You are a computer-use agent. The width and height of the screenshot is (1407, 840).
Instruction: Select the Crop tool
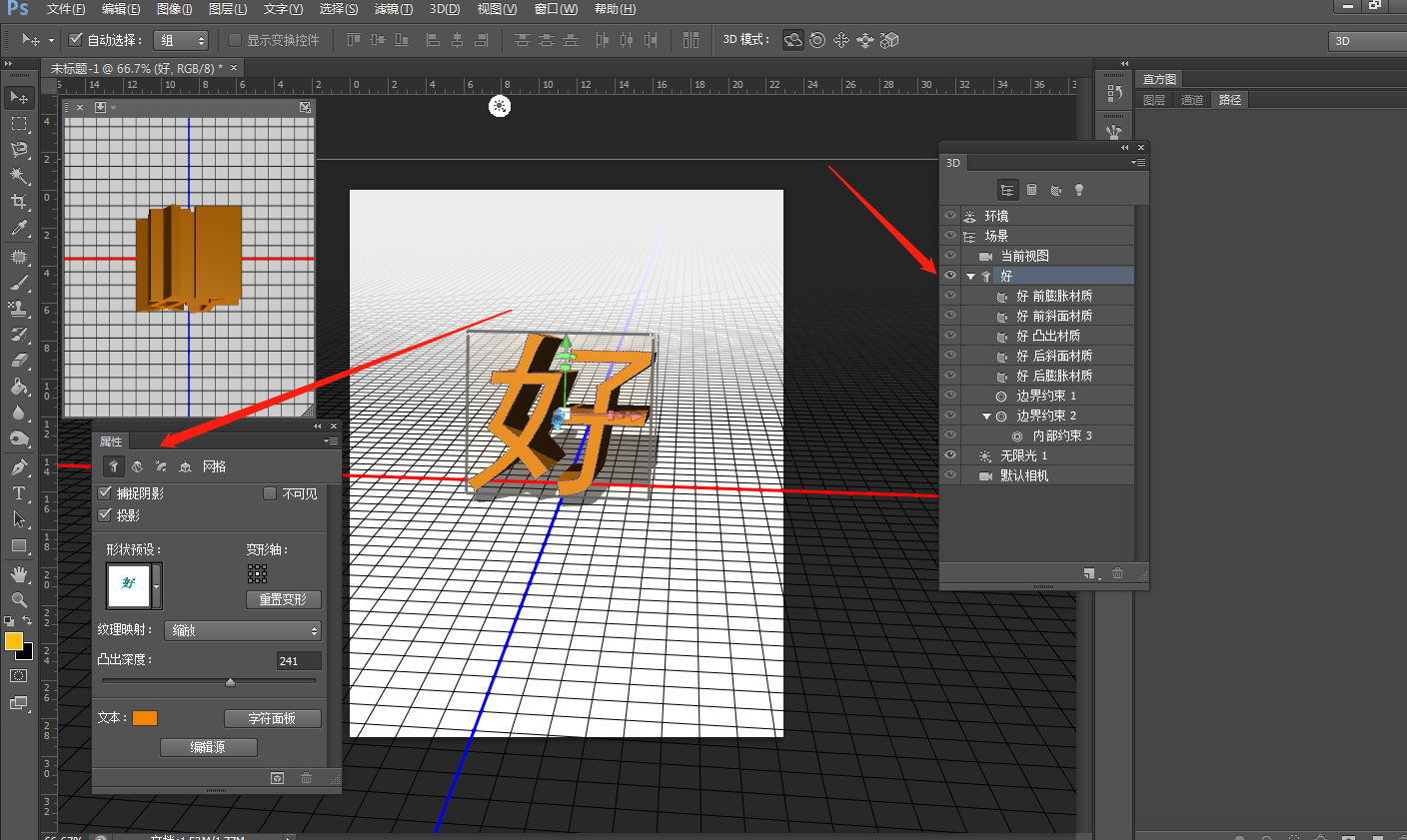point(18,202)
